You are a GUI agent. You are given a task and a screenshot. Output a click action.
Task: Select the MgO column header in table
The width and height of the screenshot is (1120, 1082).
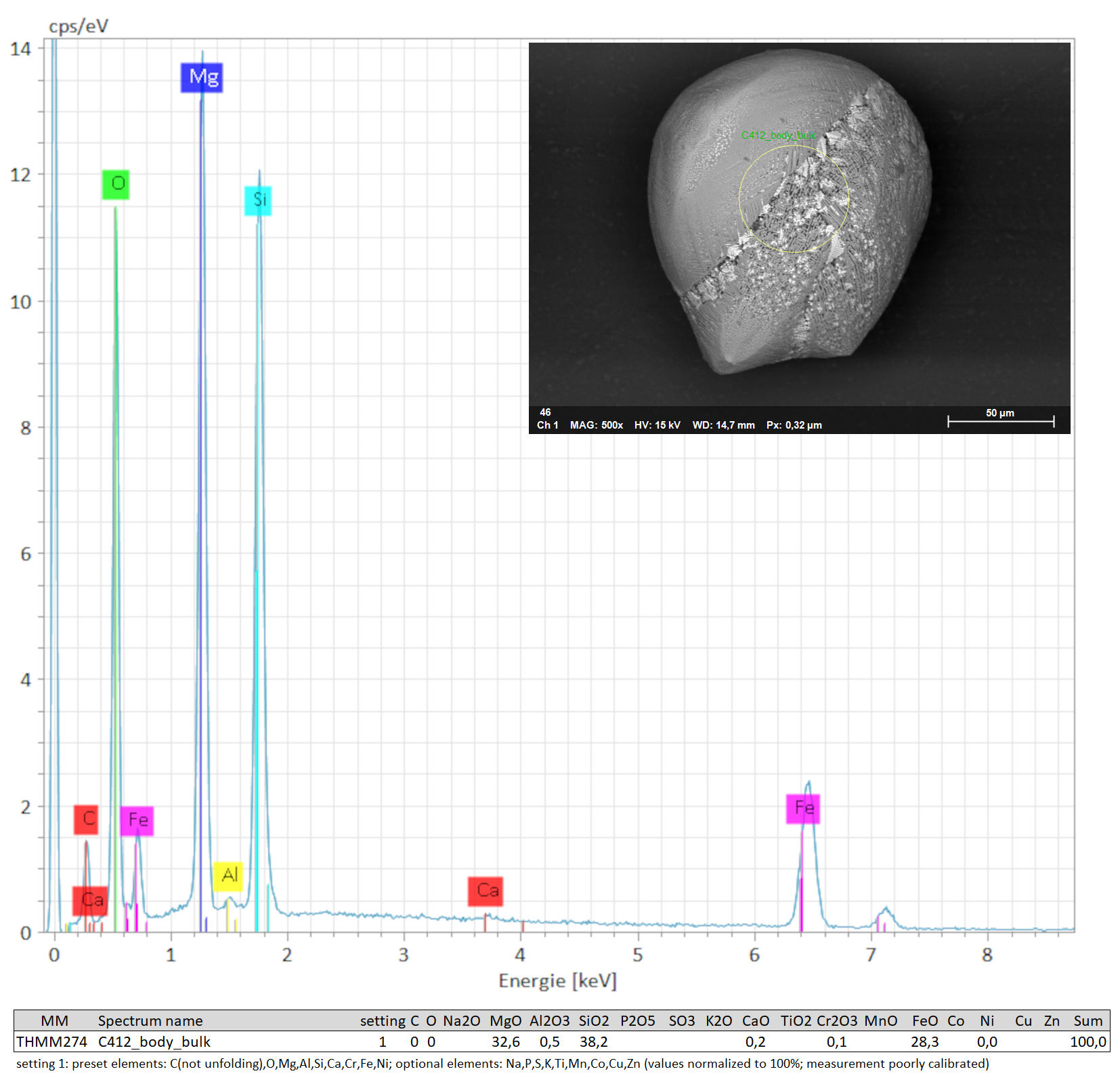(x=505, y=1020)
